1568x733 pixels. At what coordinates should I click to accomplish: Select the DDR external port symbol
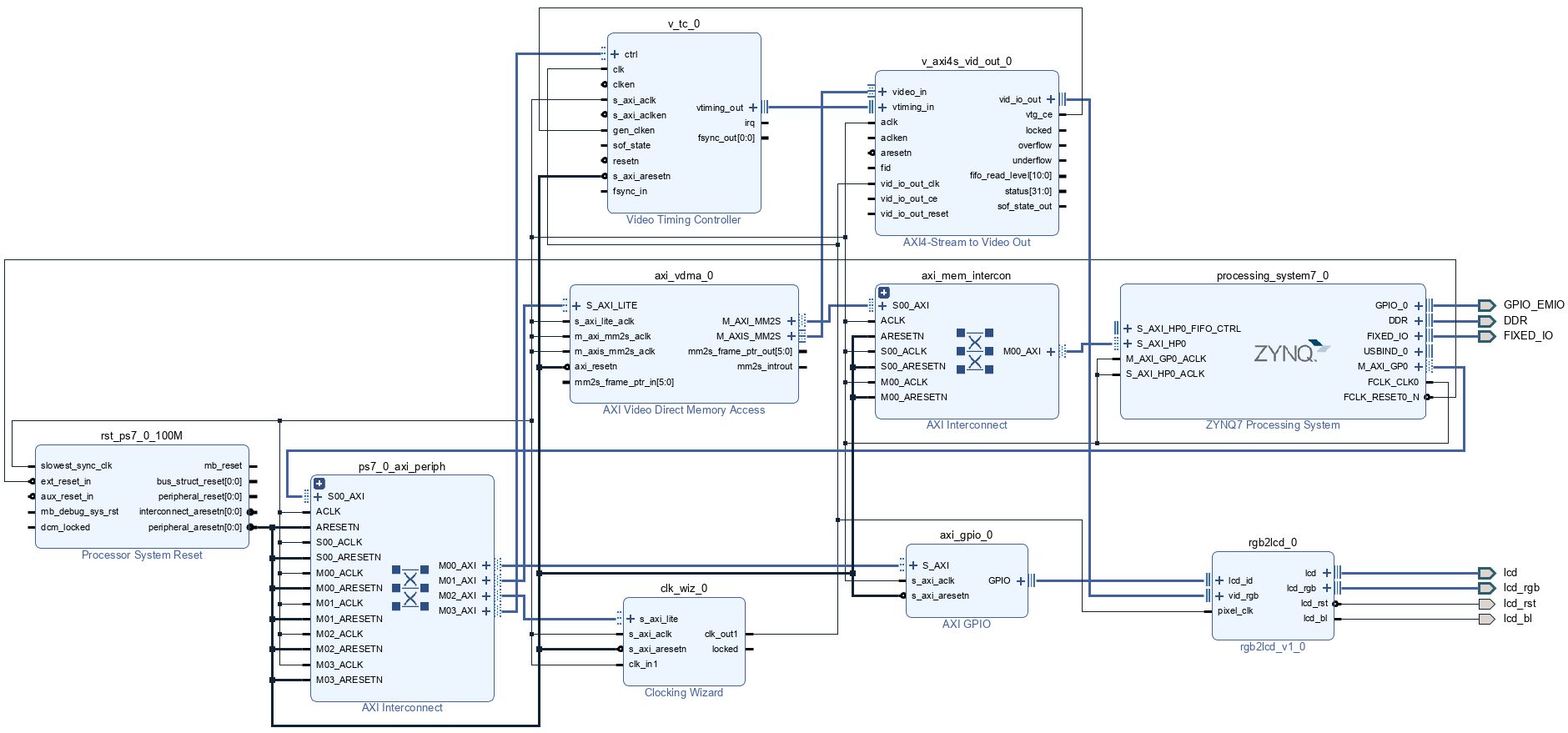click(x=1486, y=321)
